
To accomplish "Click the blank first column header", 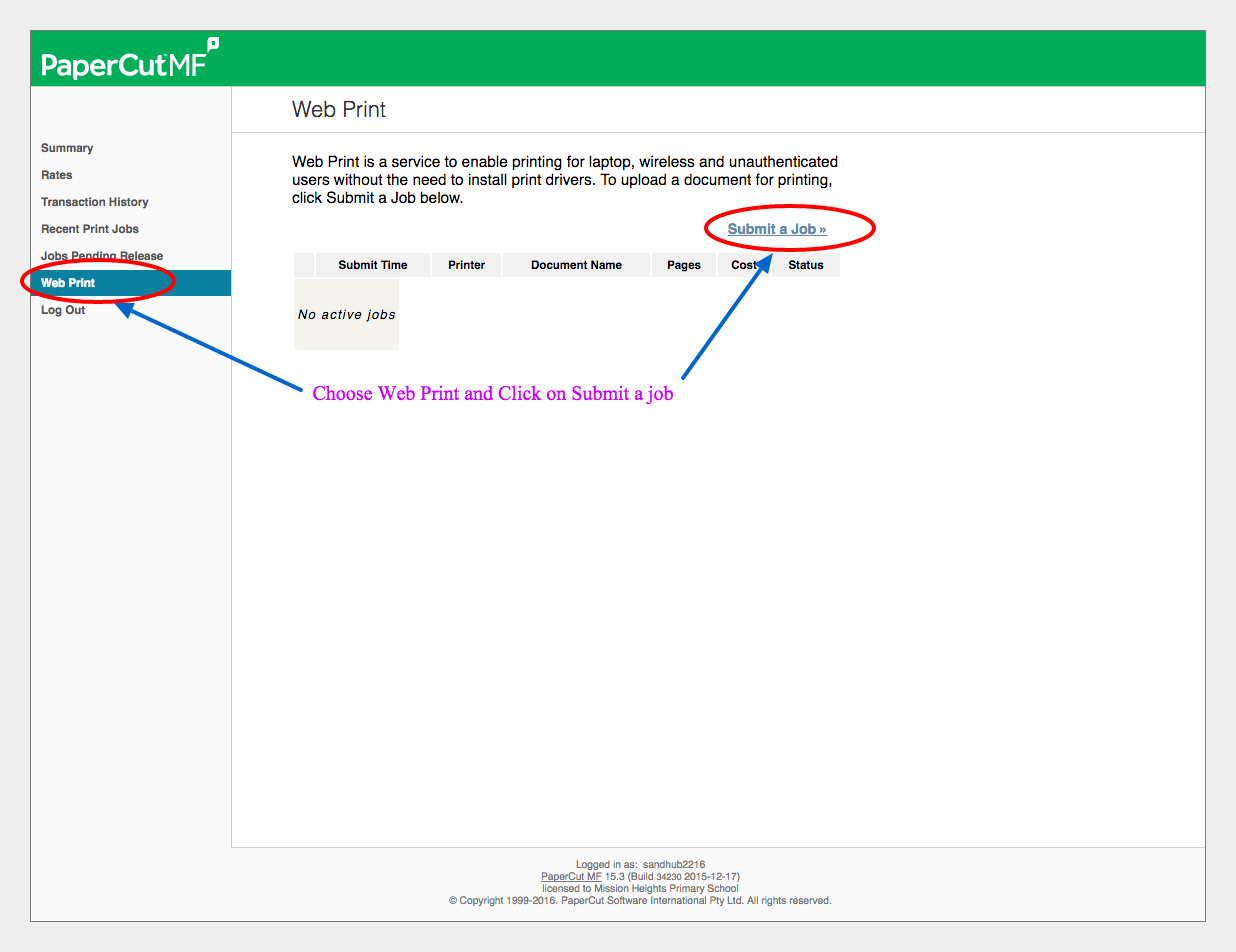I will [304, 265].
